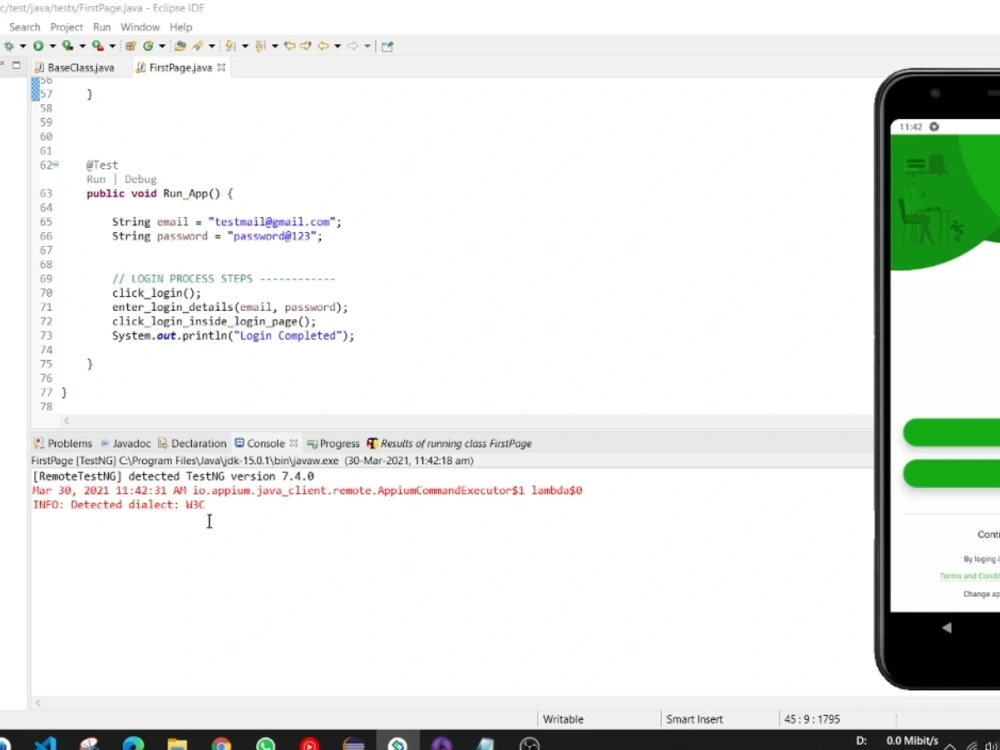Switch to the Javadoc view tab
The height and width of the screenshot is (750, 1000).
[x=126, y=443]
